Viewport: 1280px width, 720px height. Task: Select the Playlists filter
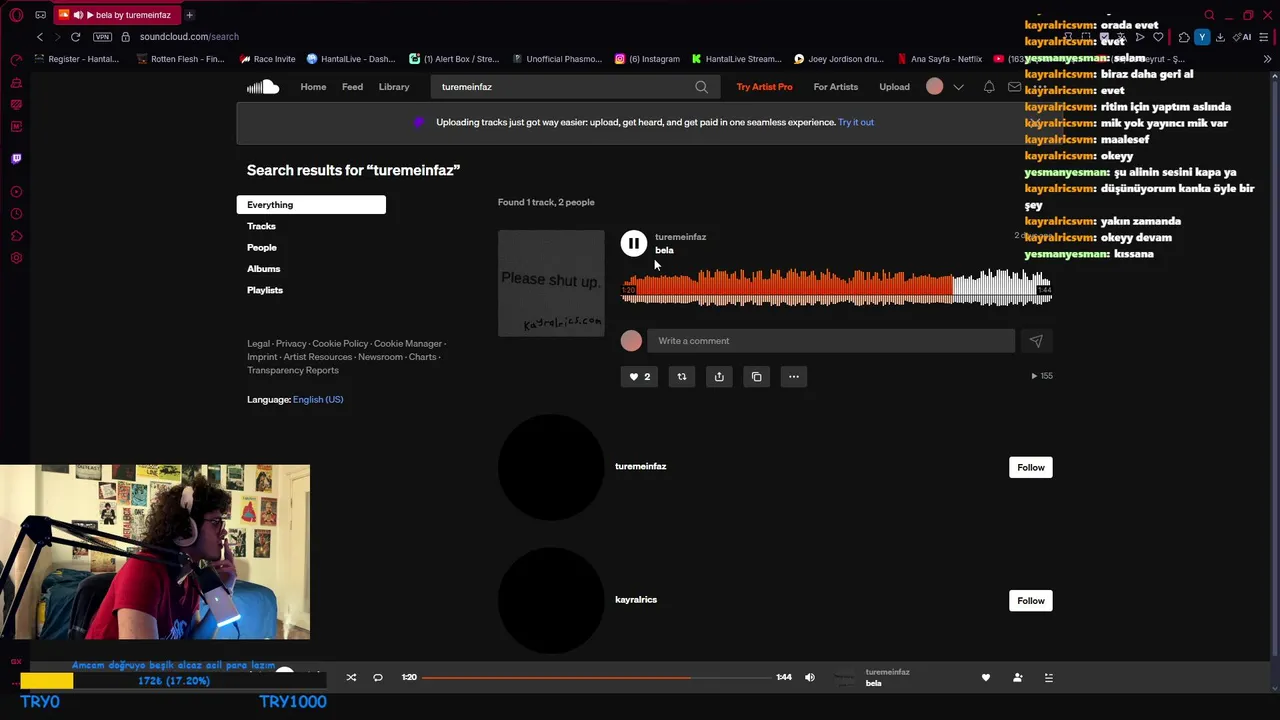pos(265,290)
